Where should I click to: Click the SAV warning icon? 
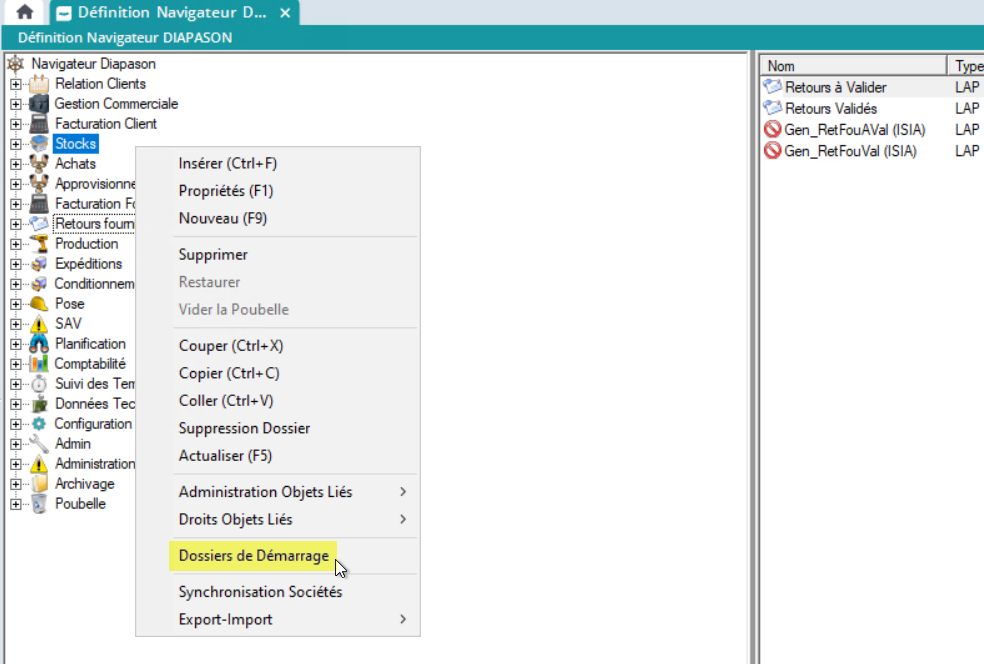click(39, 324)
